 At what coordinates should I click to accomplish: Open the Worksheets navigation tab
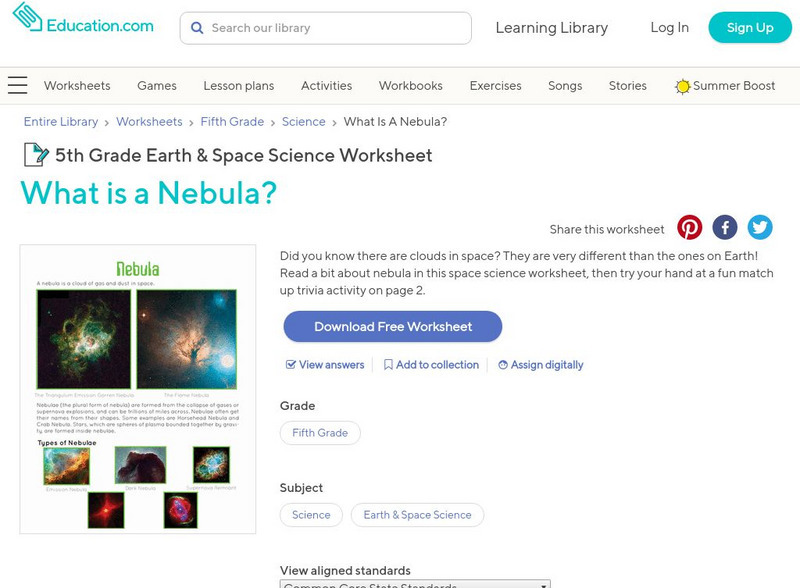pyautogui.click(x=77, y=86)
